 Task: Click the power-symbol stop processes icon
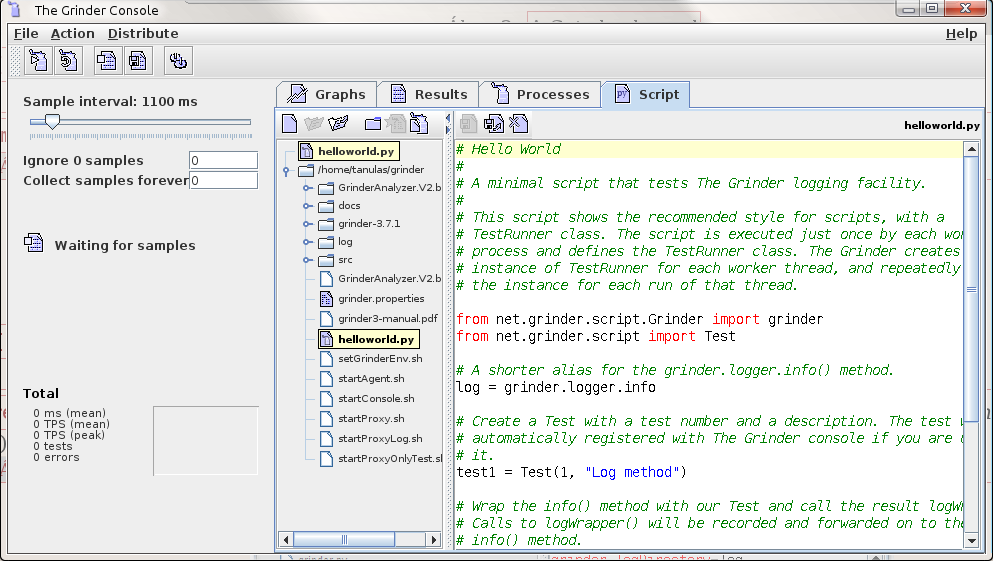pos(178,61)
